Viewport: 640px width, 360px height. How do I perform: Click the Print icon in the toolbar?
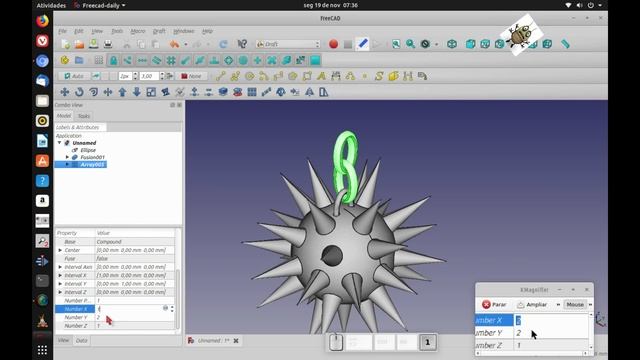[108, 44]
